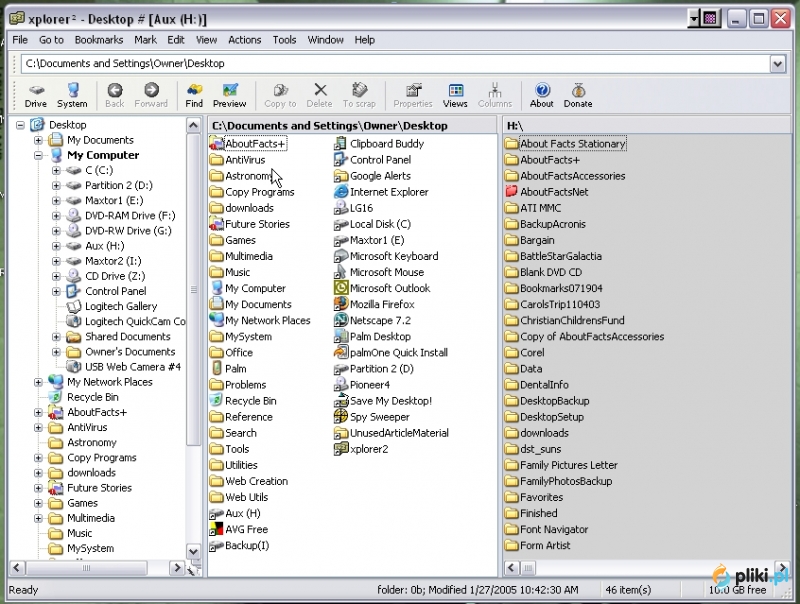Open the Window menu
Viewport: 800px width, 604px height.
[x=325, y=40]
